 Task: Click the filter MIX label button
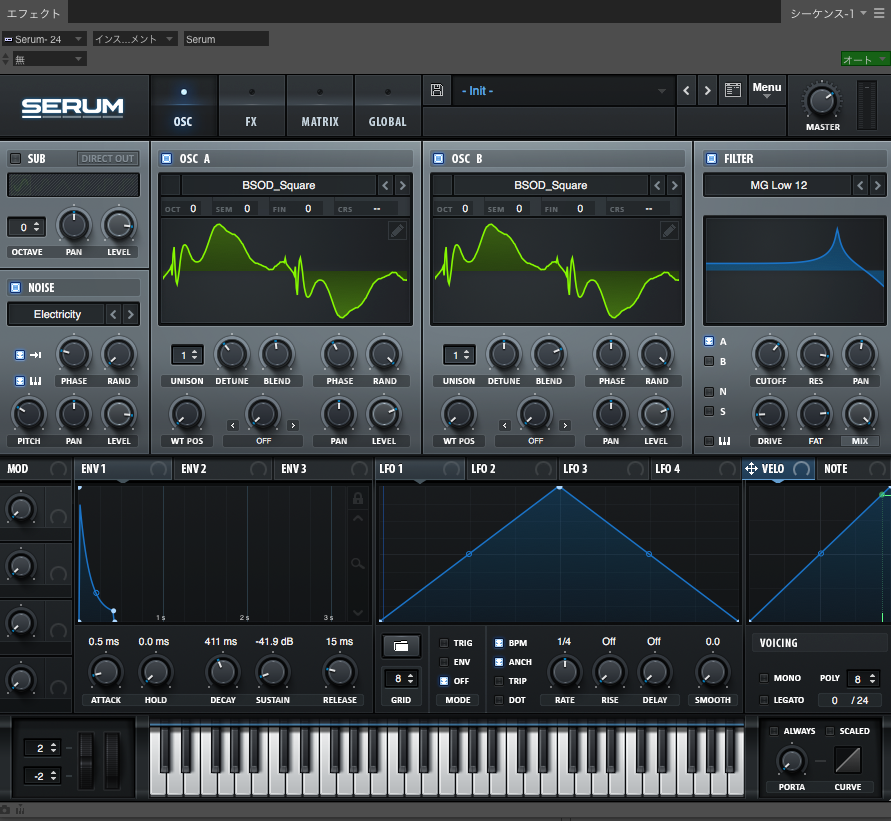pyautogui.click(x=860, y=441)
